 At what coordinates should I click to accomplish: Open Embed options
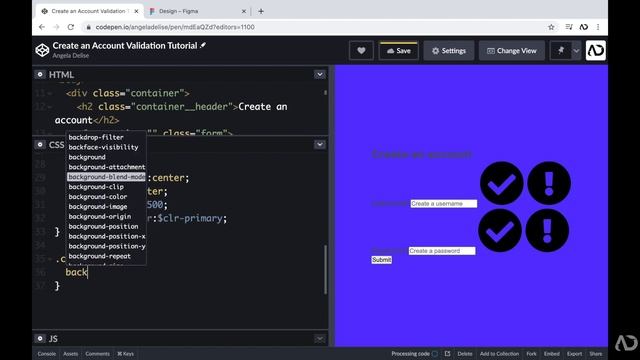pyautogui.click(x=551, y=354)
